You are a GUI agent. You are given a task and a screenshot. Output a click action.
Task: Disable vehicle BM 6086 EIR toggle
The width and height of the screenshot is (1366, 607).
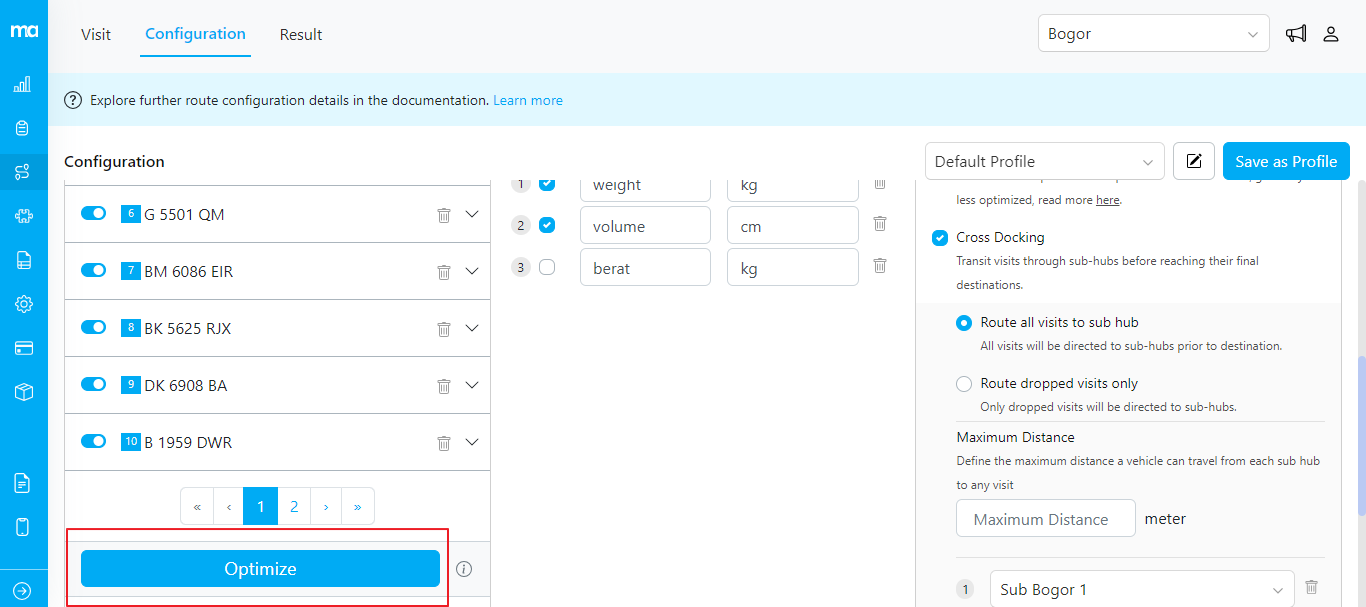pos(94,271)
